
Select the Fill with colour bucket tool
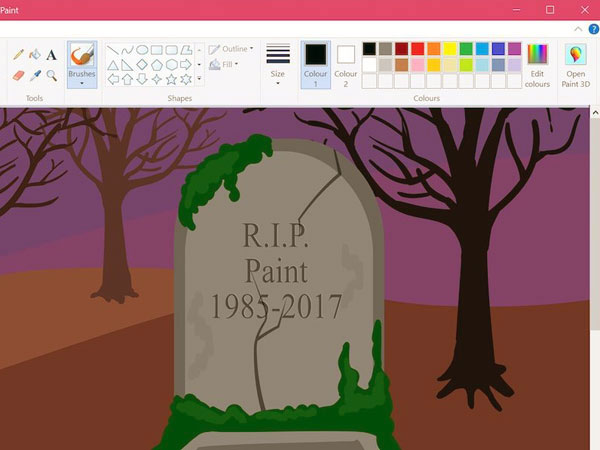pos(35,55)
